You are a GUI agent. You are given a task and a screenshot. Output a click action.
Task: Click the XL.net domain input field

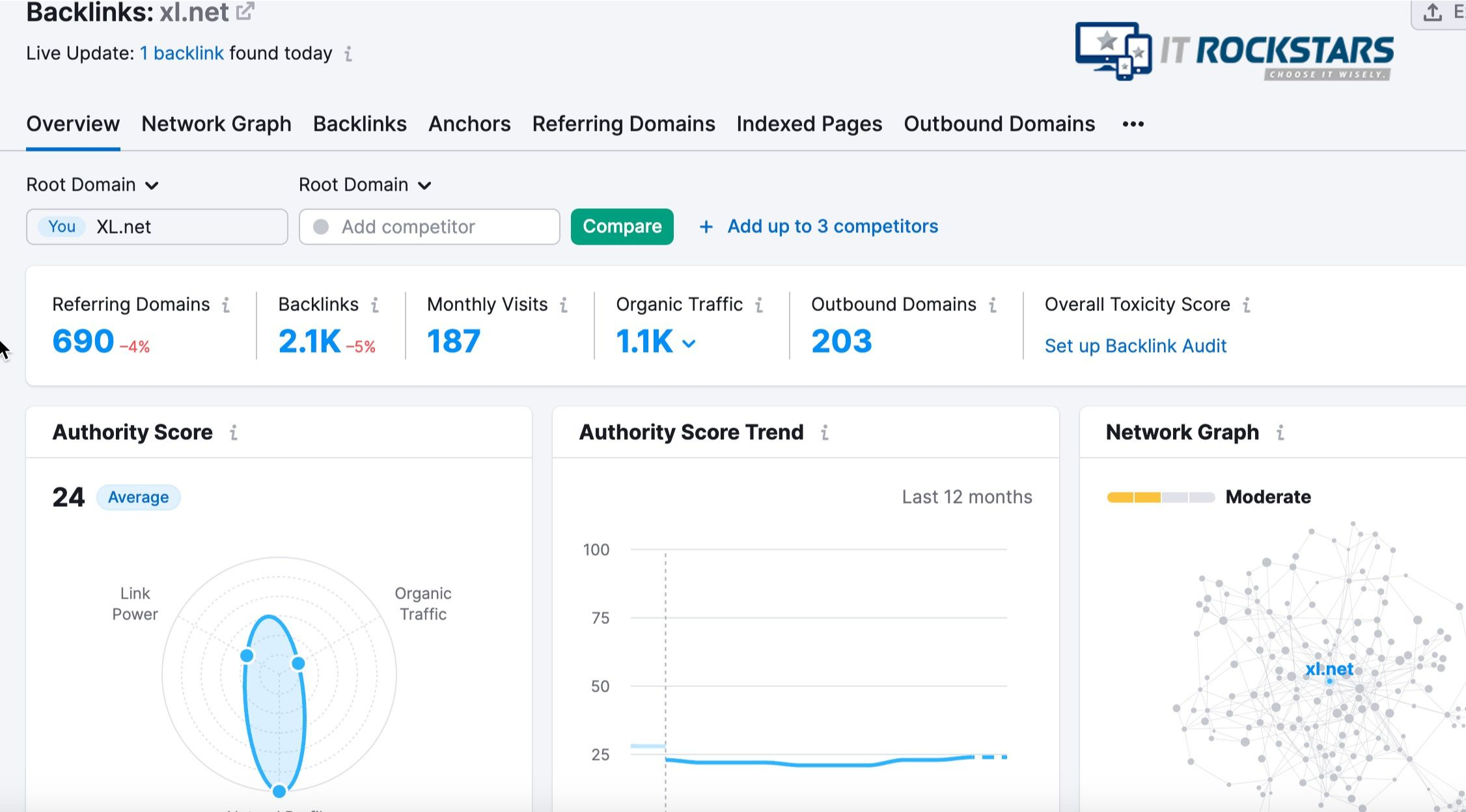157,226
